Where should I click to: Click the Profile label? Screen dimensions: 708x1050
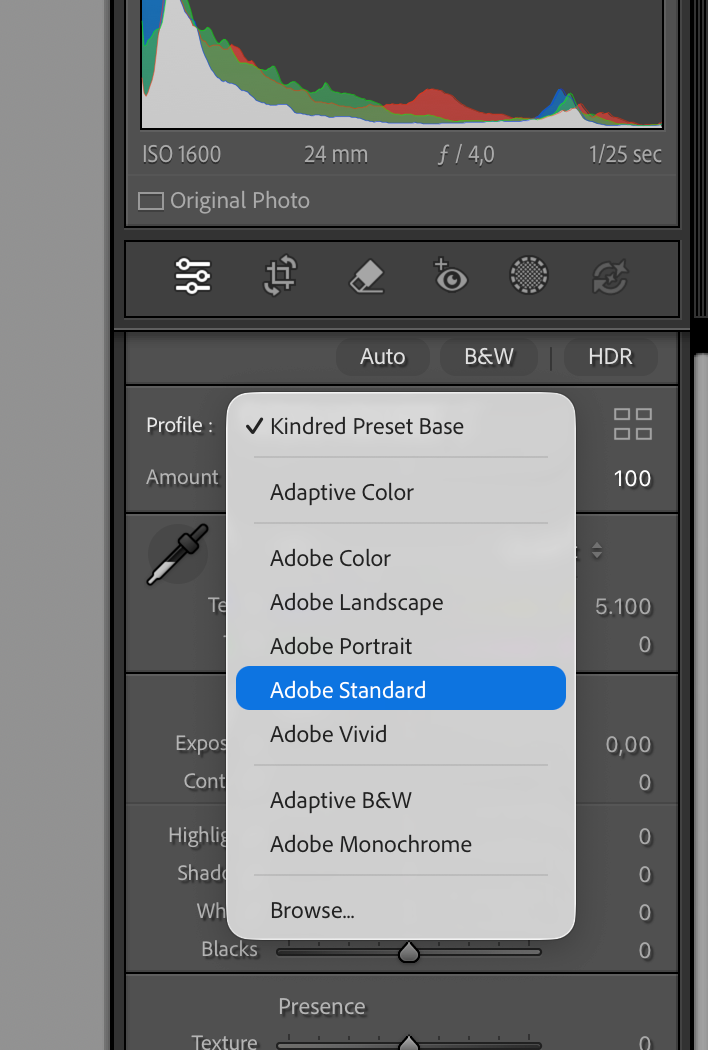coord(180,425)
